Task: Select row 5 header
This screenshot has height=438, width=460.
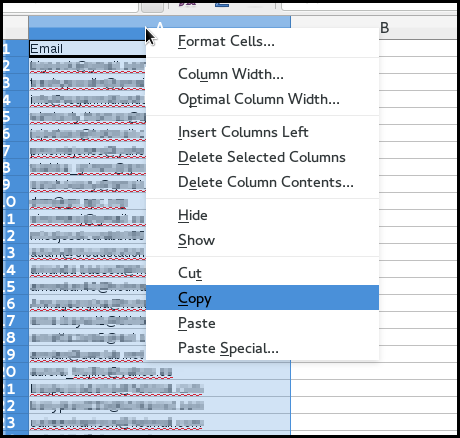Action: tap(15, 117)
